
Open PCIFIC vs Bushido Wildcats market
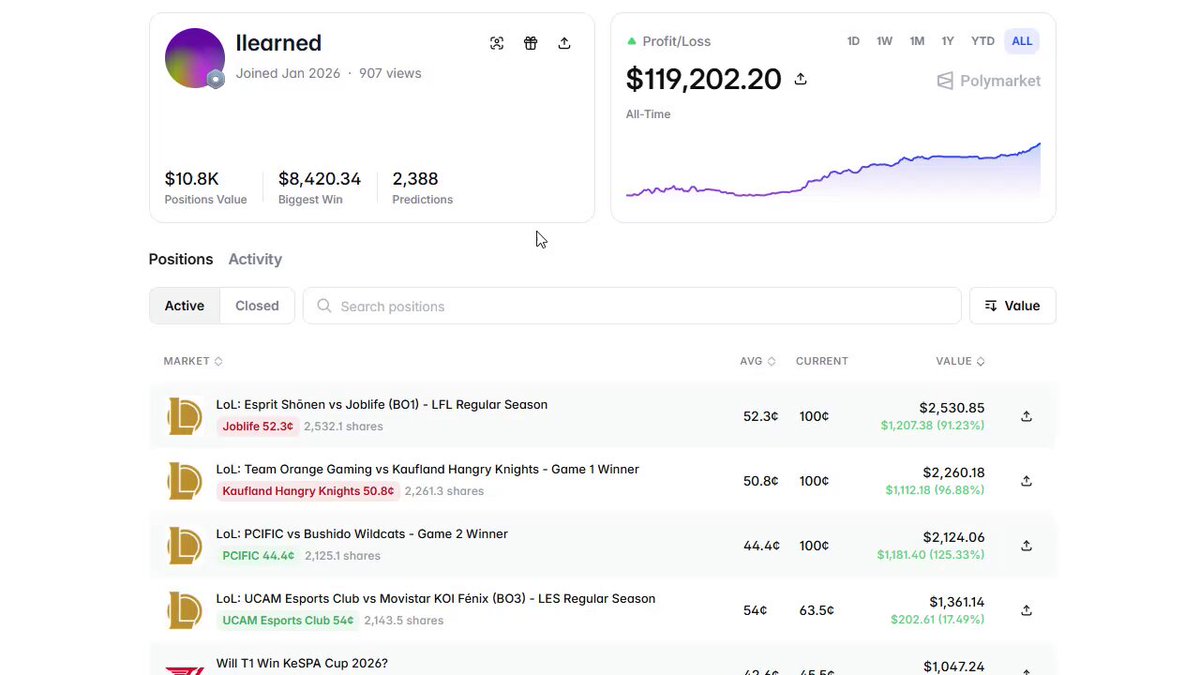tap(362, 534)
